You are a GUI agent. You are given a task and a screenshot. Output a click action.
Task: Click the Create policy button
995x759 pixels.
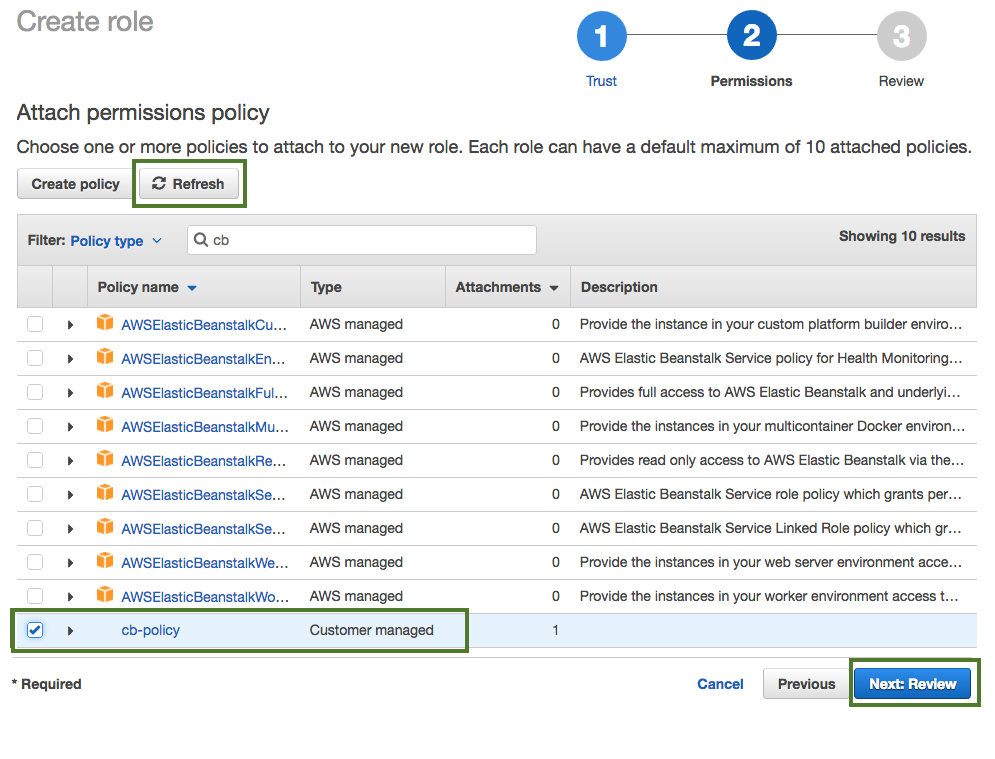point(75,184)
